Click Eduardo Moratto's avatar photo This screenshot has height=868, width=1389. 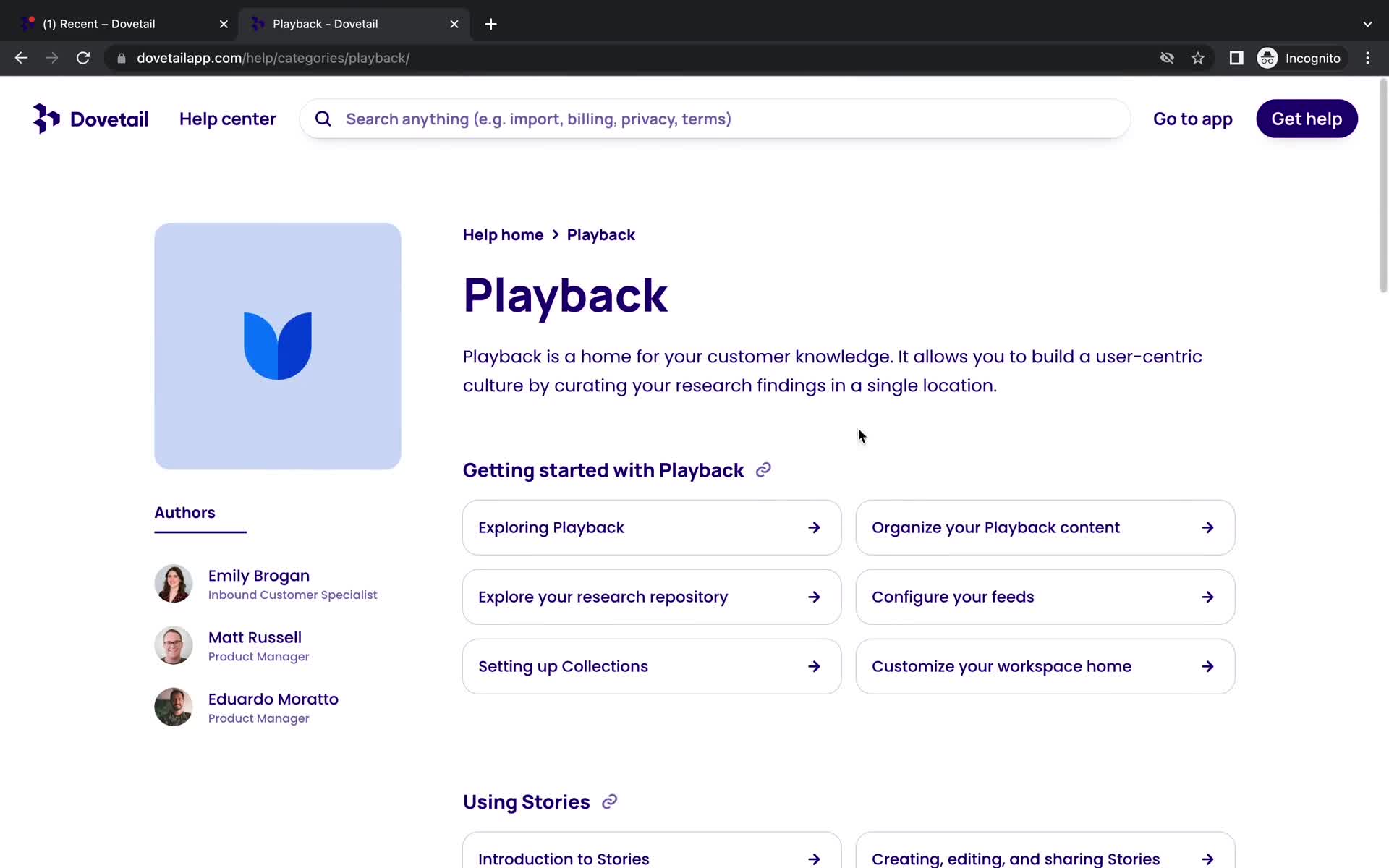174,707
